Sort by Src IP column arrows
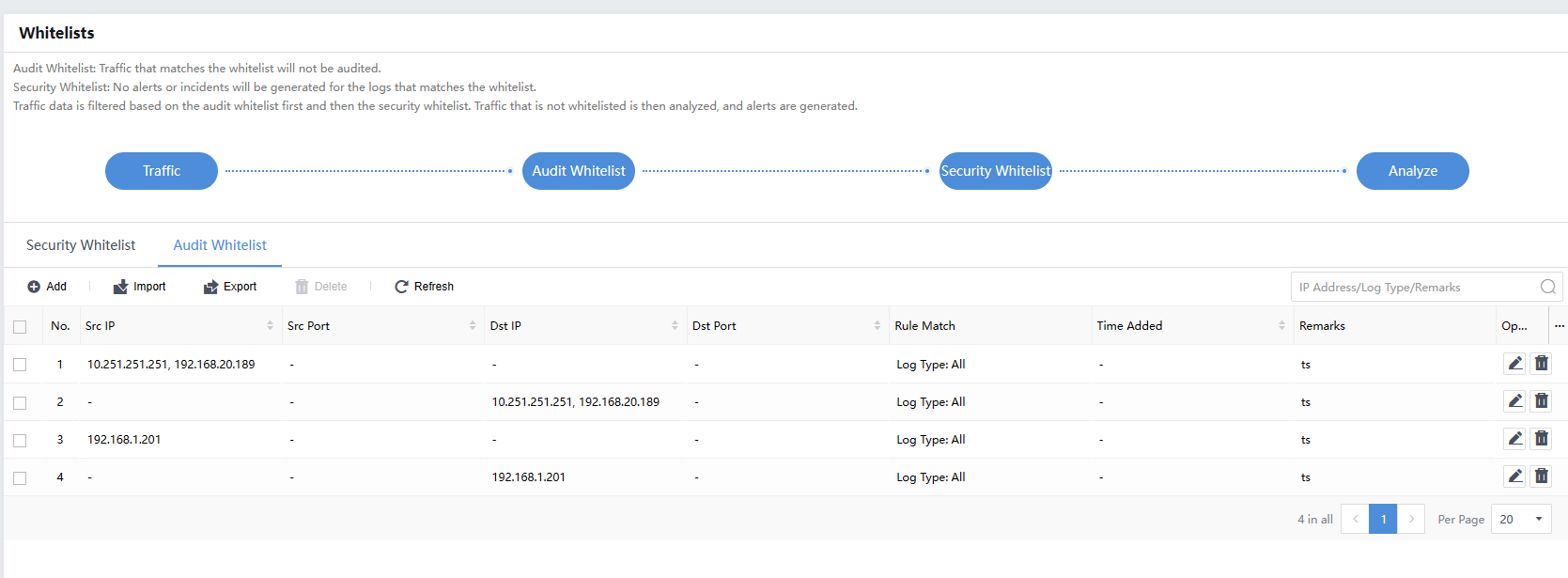The height and width of the screenshot is (578, 1568). [x=270, y=326]
